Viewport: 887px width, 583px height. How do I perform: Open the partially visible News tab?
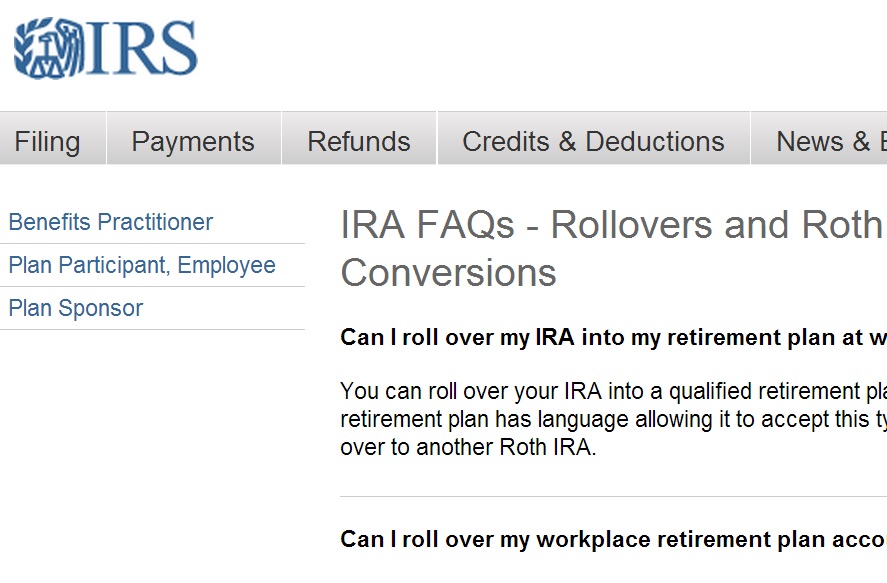pyautogui.click(x=819, y=139)
